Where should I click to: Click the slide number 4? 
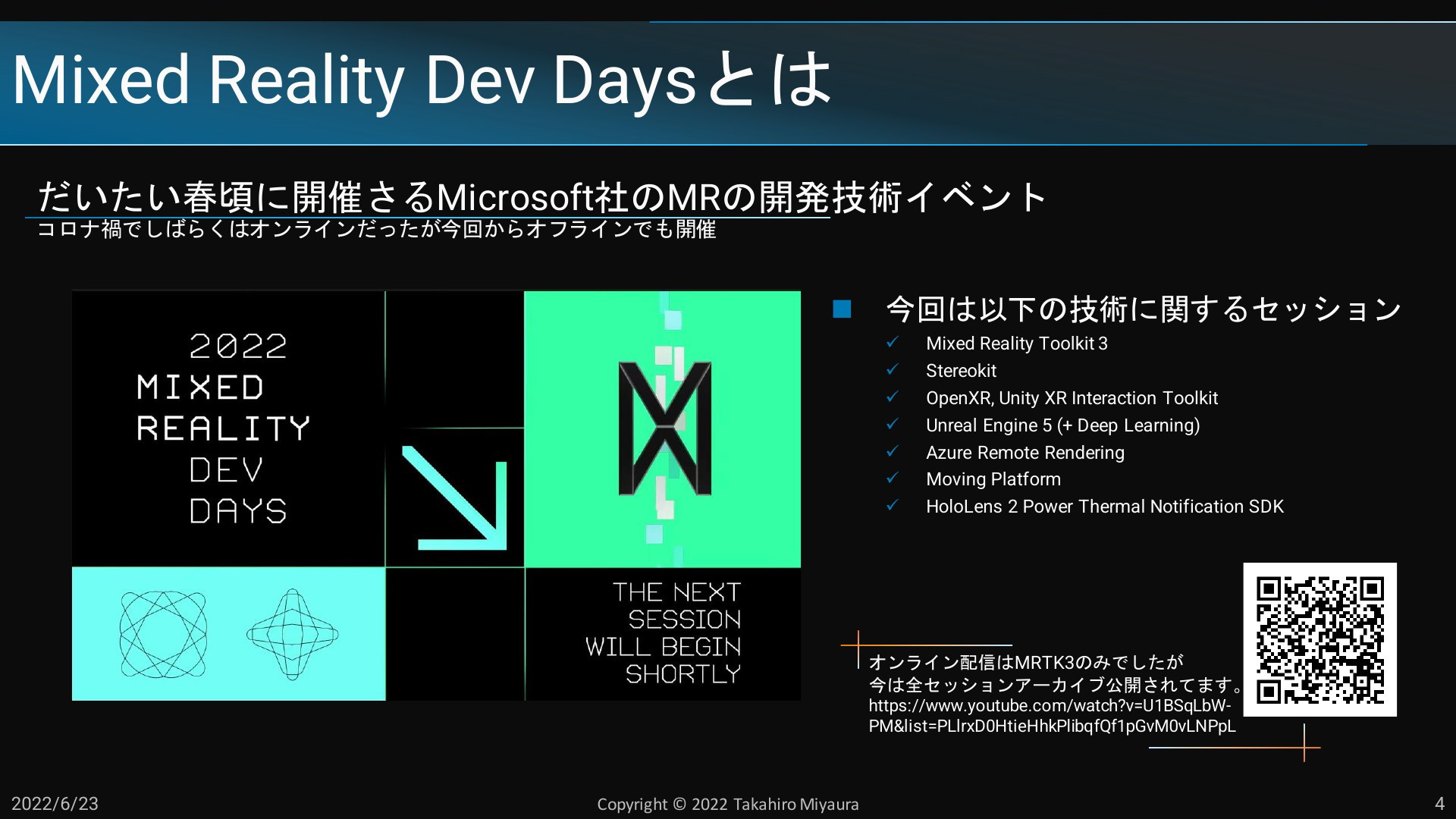click(1439, 804)
